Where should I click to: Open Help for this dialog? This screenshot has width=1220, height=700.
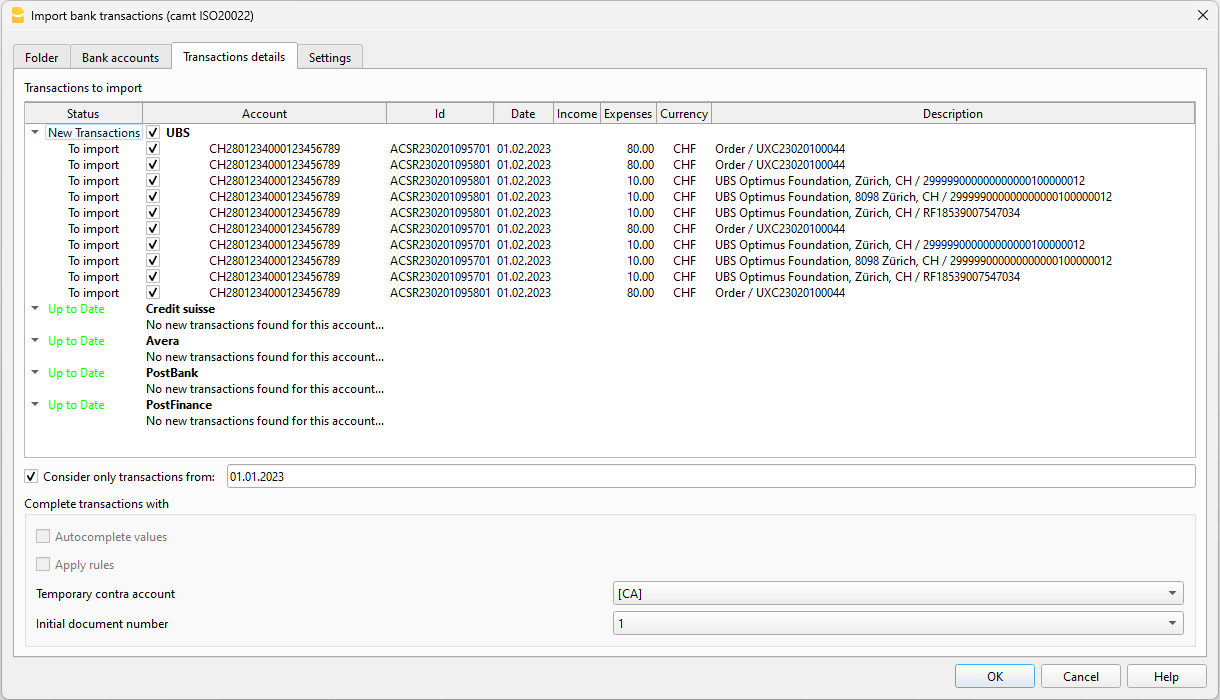point(1166,675)
